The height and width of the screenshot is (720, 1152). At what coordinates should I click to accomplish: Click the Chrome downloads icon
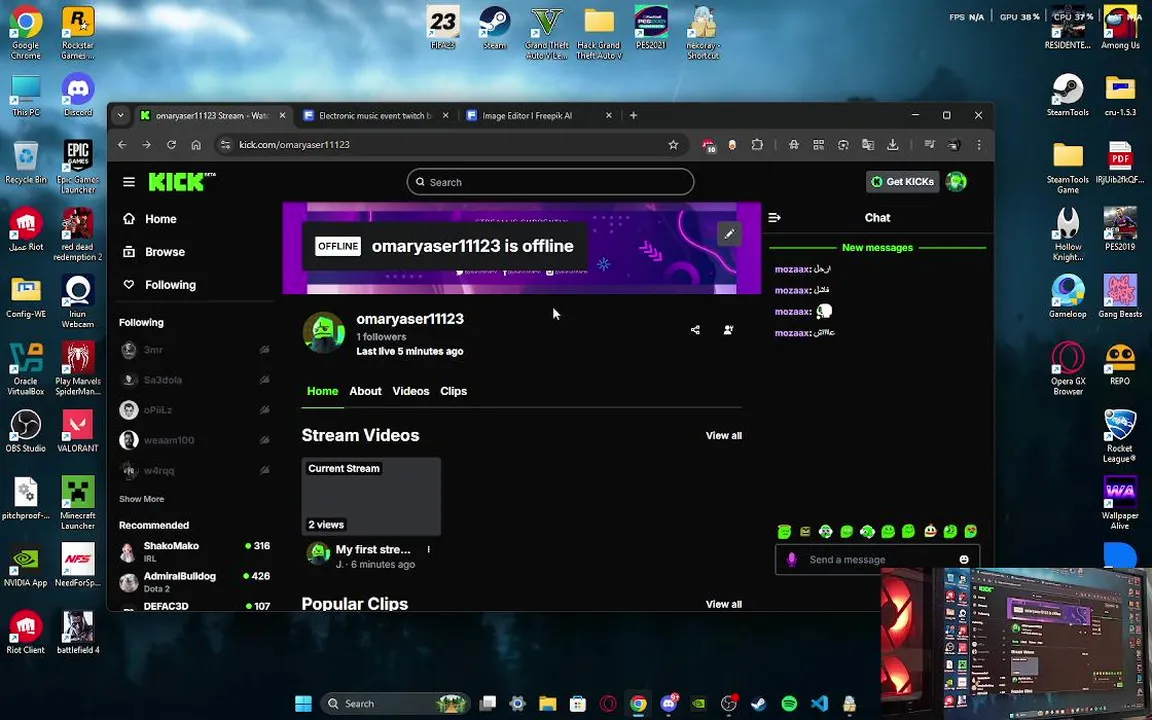[x=893, y=145]
